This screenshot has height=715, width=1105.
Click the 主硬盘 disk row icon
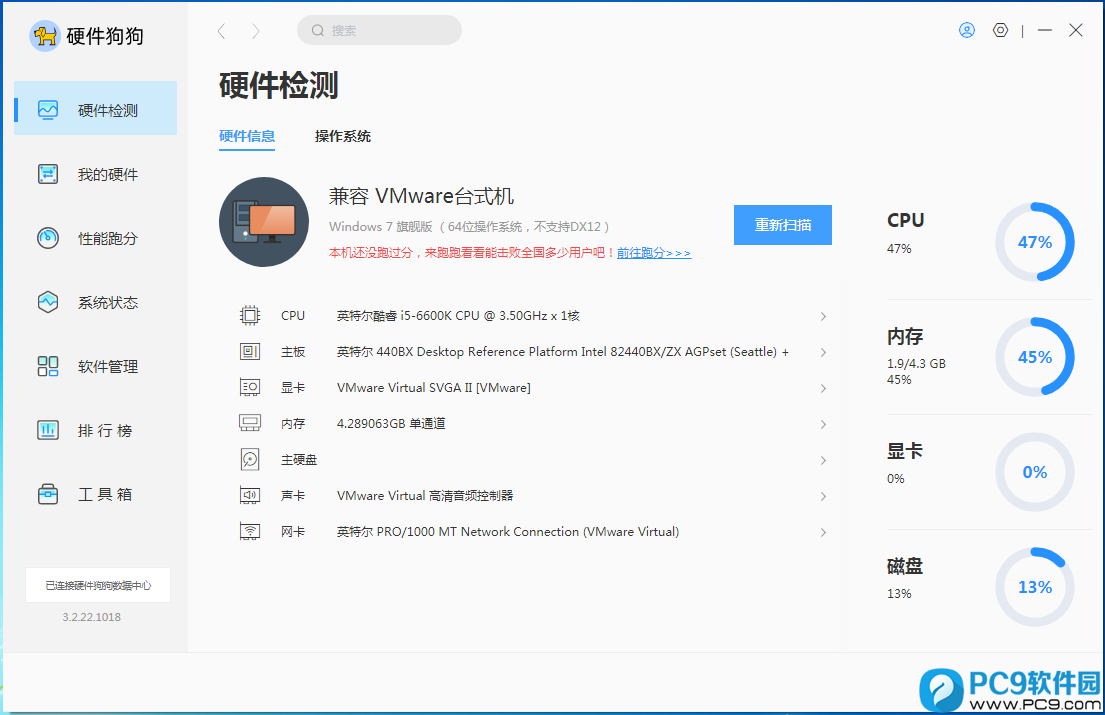249,459
